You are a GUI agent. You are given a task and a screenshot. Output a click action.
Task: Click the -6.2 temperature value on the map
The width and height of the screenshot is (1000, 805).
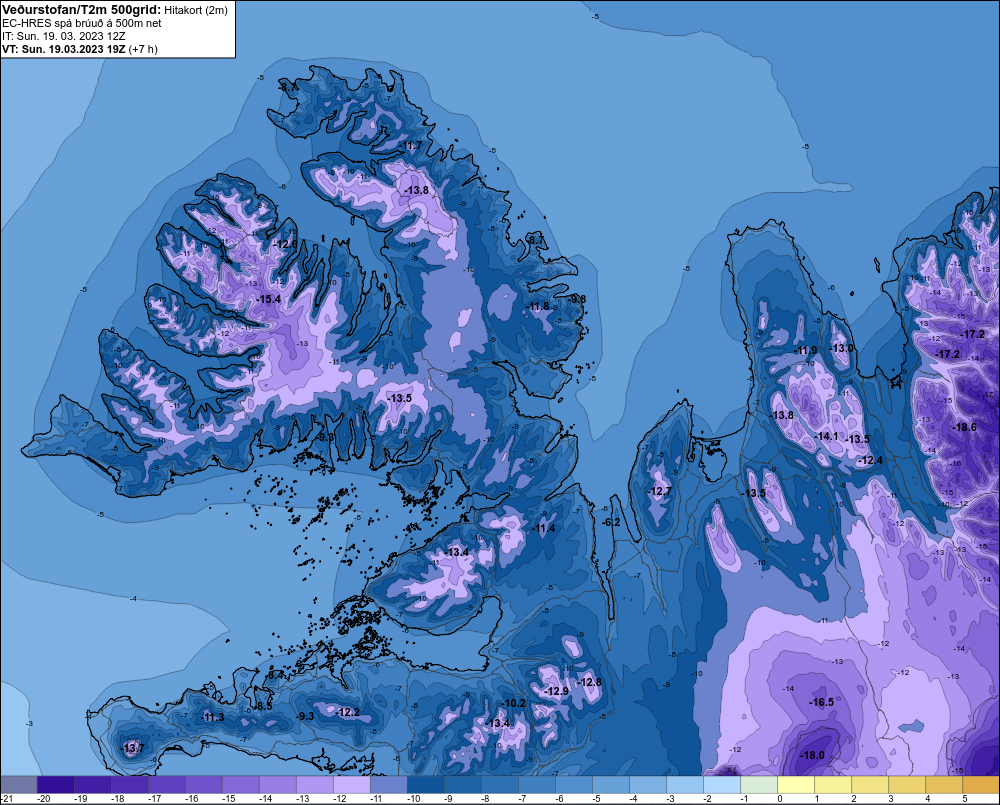[x=611, y=522]
